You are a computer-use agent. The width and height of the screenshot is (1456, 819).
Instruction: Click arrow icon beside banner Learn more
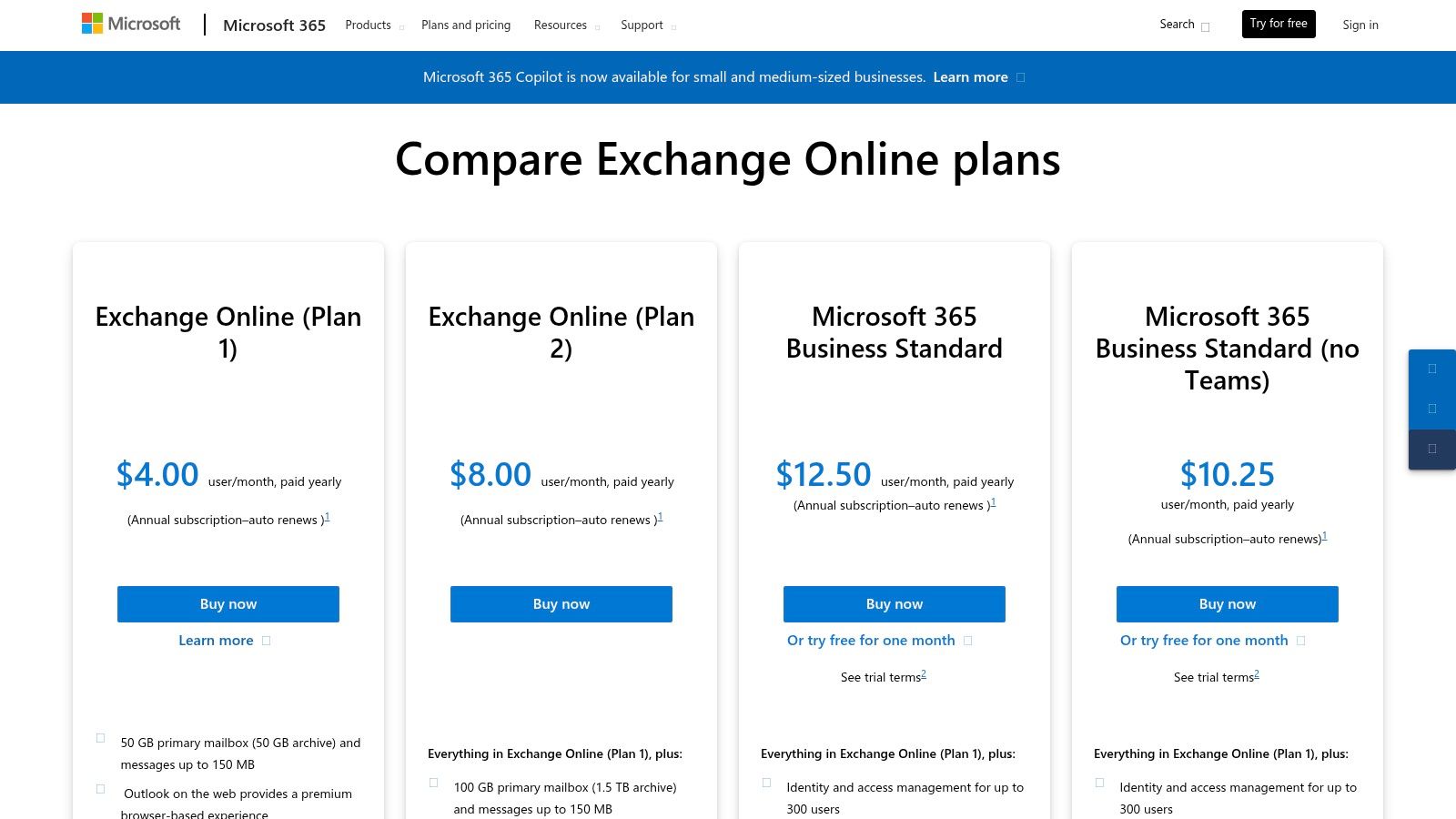pyautogui.click(x=1020, y=77)
